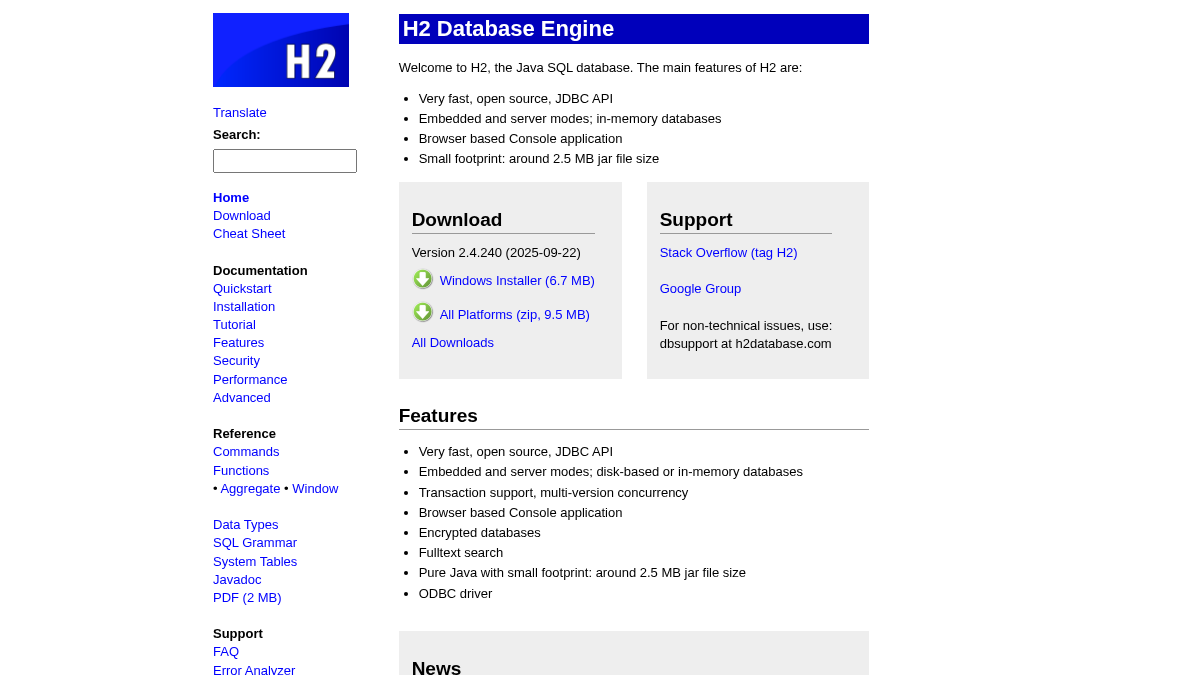Open Tutorial documentation

pyautogui.click(x=234, y=325)
